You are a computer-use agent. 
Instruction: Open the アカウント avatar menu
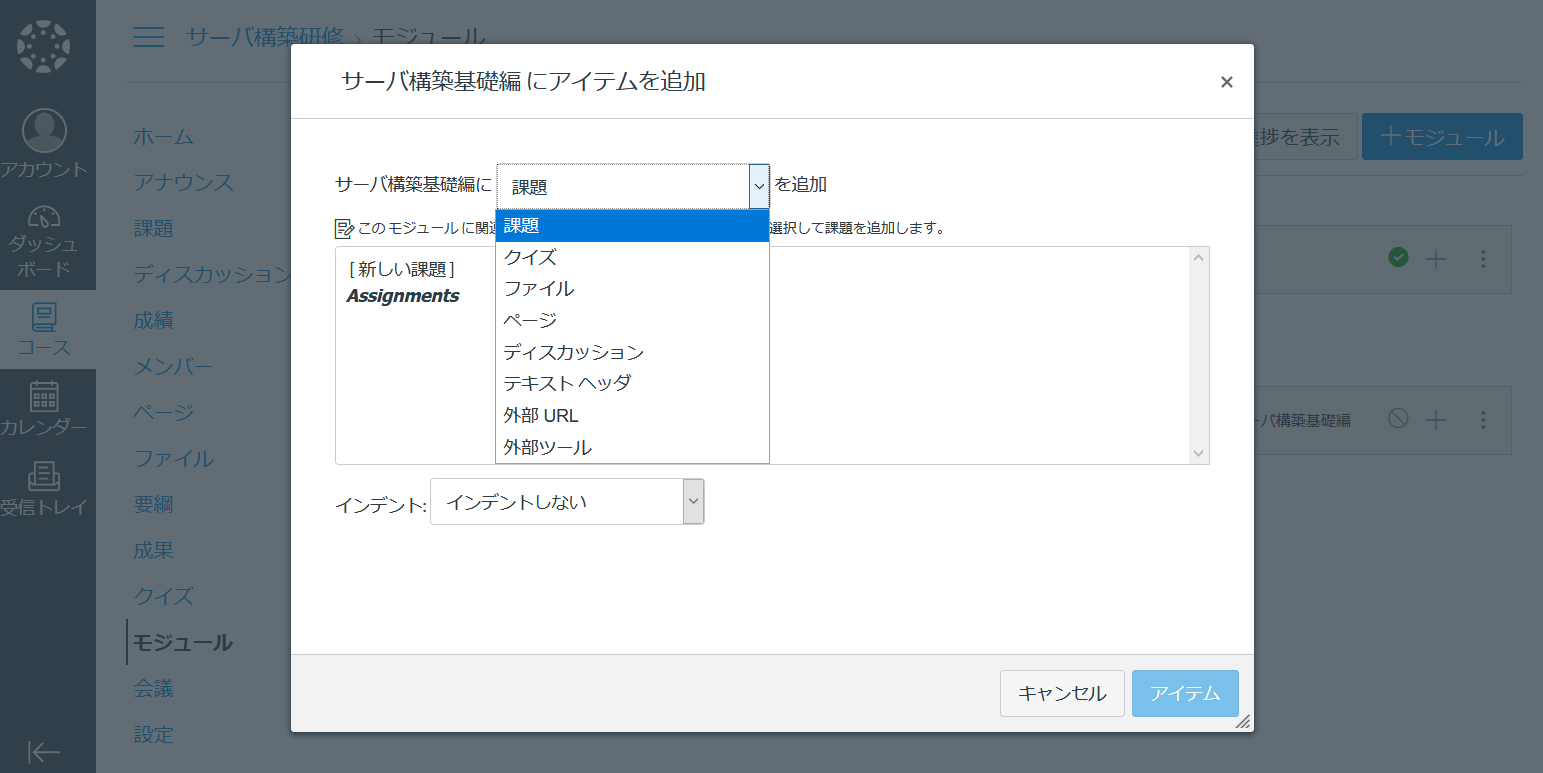click(x=45, y=143)
